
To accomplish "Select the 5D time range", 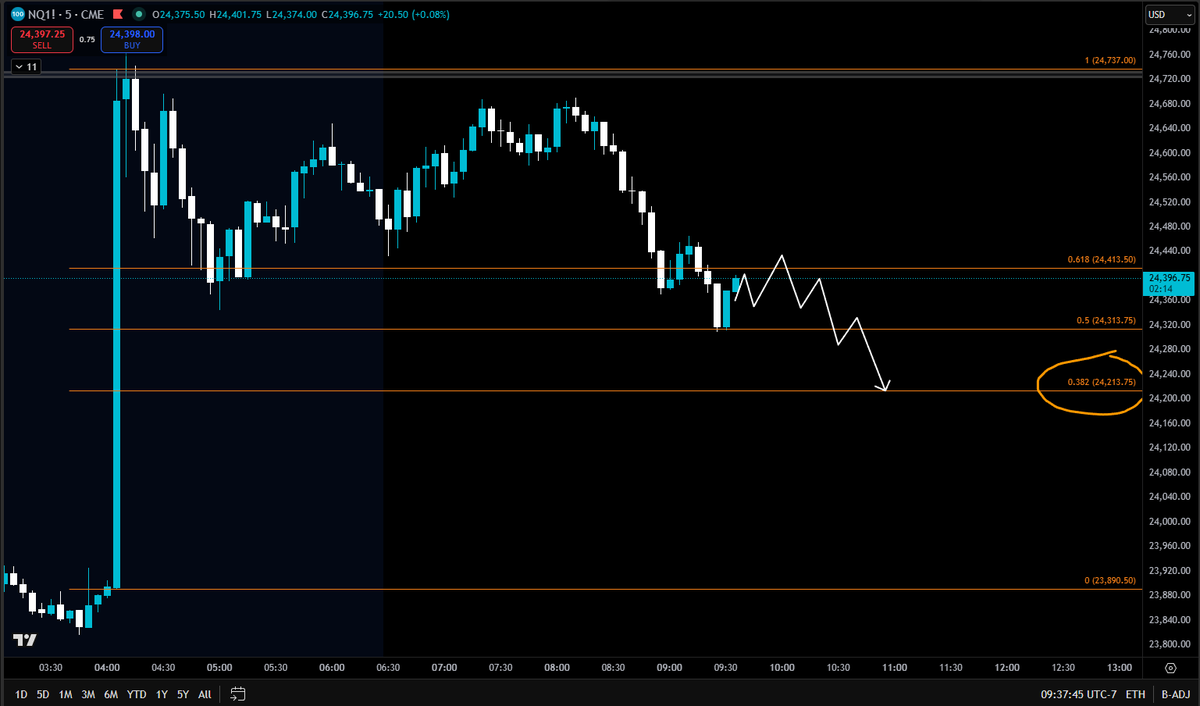I will pos(43,693).
